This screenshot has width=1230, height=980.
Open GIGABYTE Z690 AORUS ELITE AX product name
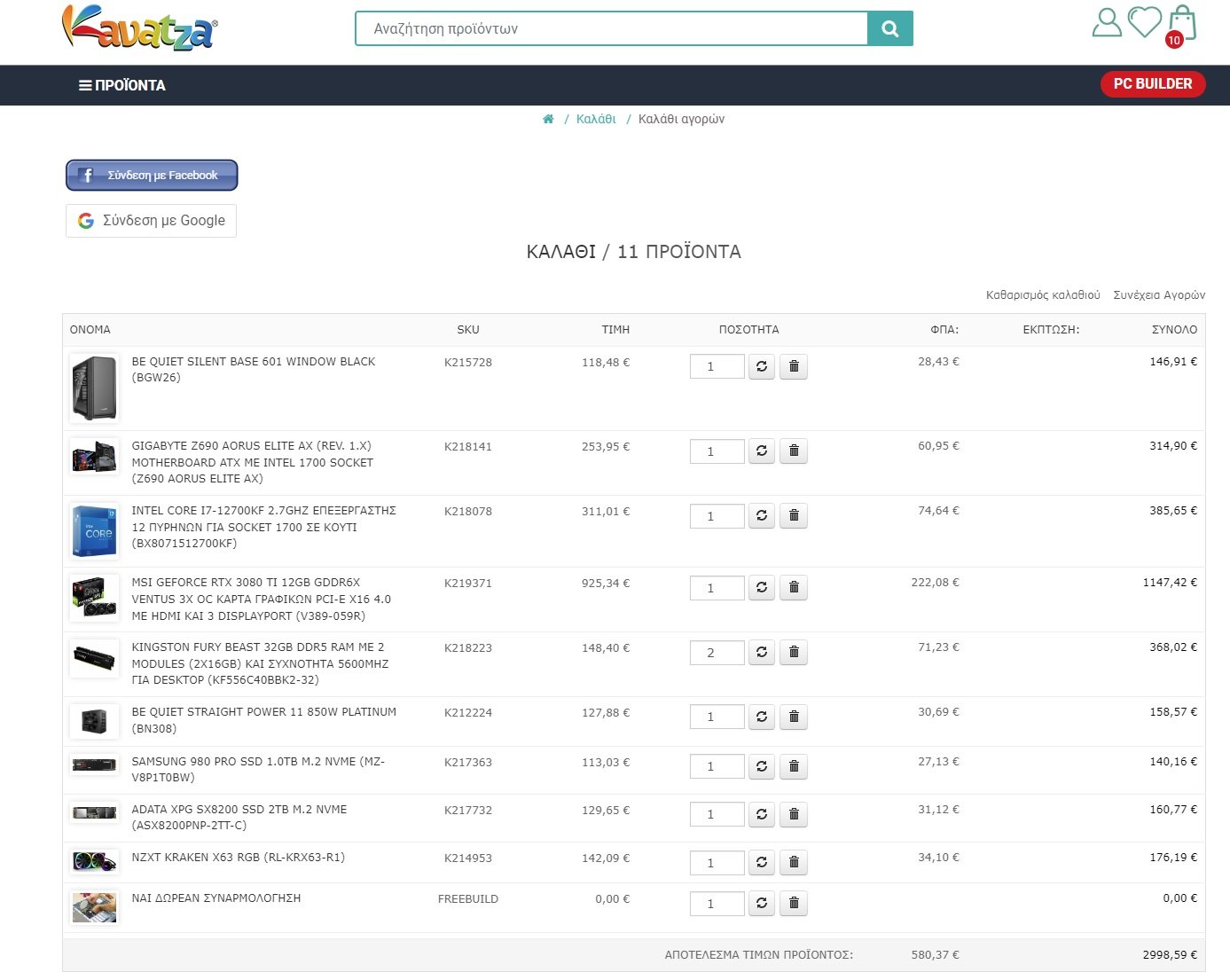[253, 462]
